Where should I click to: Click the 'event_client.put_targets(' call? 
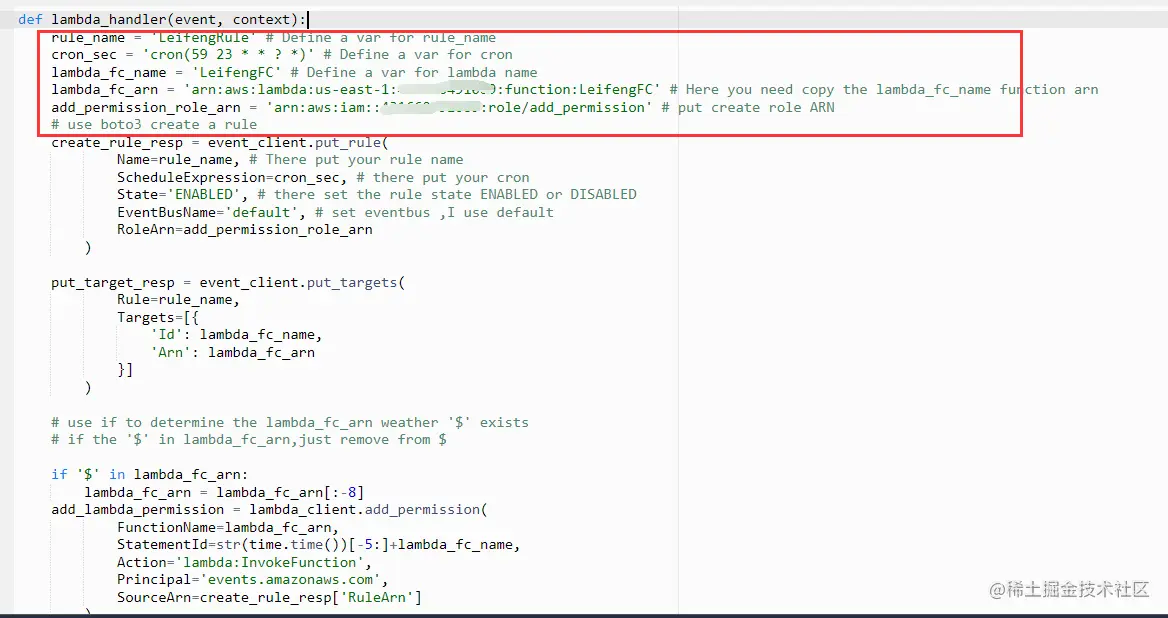tap(302, 282)
